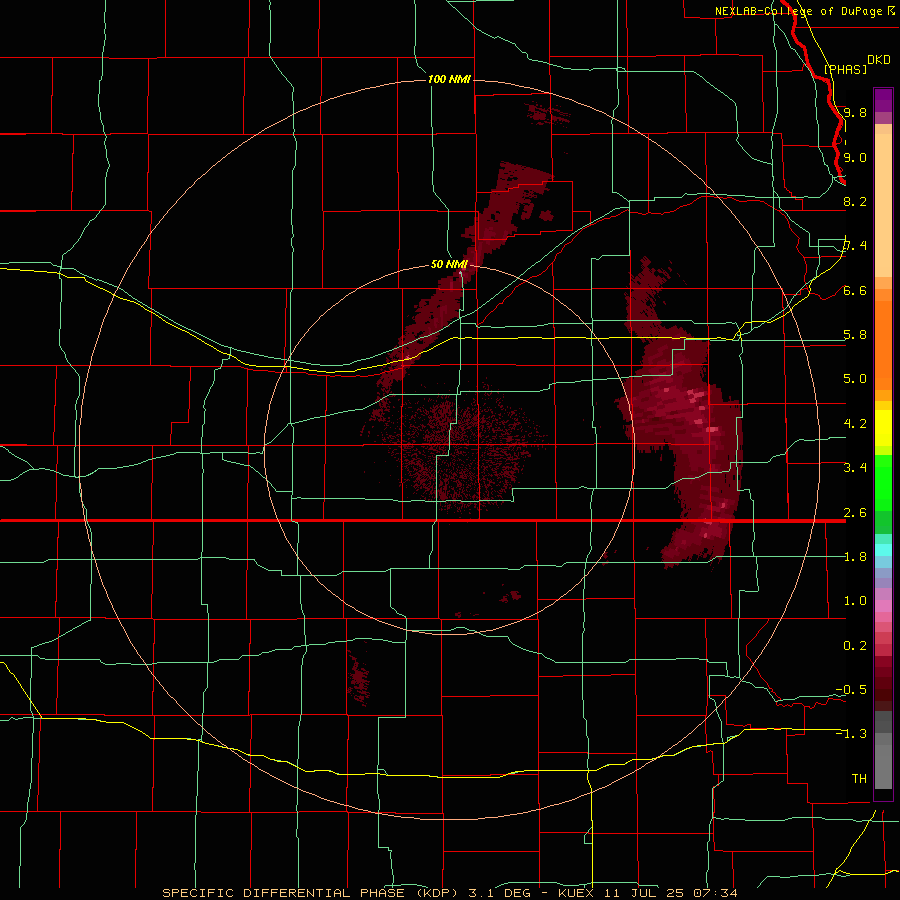This screenshot has height=900, width=900.
Task: Pick the bright green section of the color bar
Action: click(883, 483)
